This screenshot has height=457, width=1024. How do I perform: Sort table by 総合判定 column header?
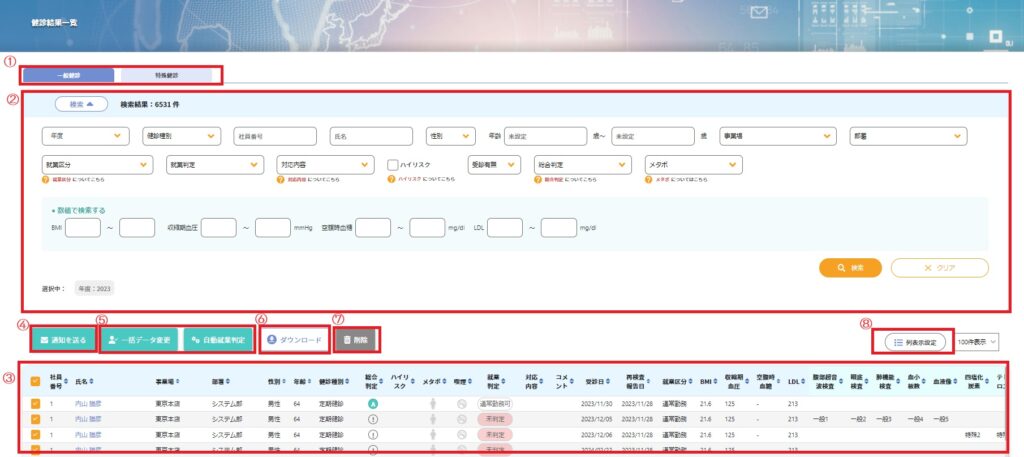[x=374, y=381]
